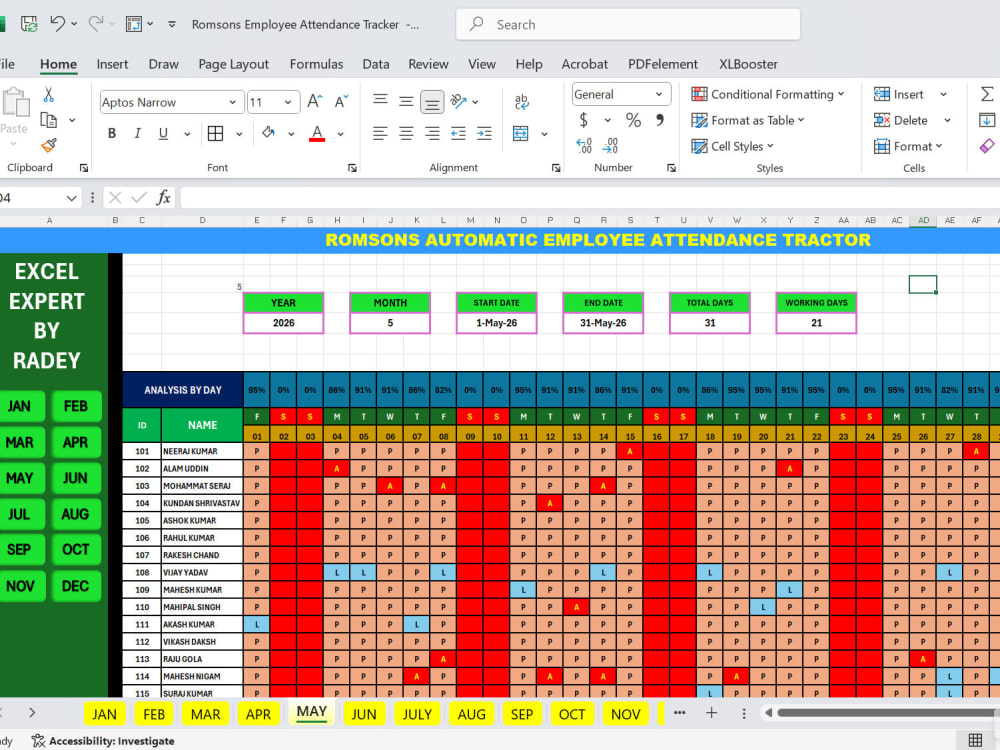Open the font size dropdown

[288, 102]
